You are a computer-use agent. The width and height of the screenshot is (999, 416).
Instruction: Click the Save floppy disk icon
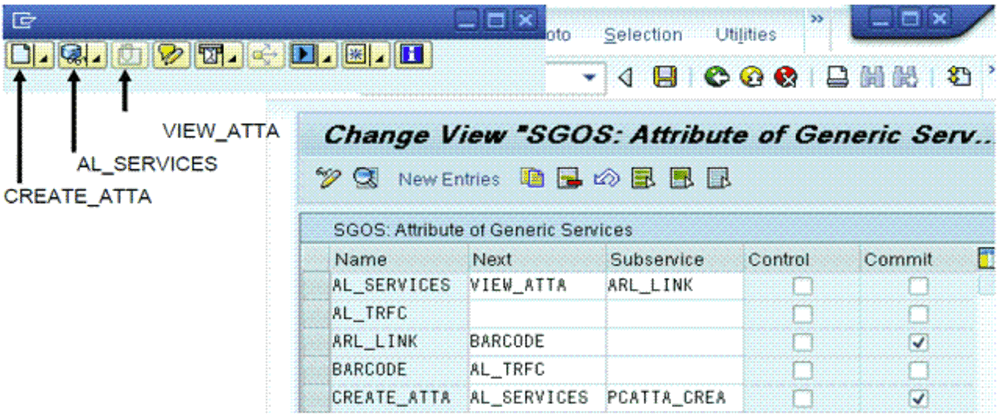[665, 78]
